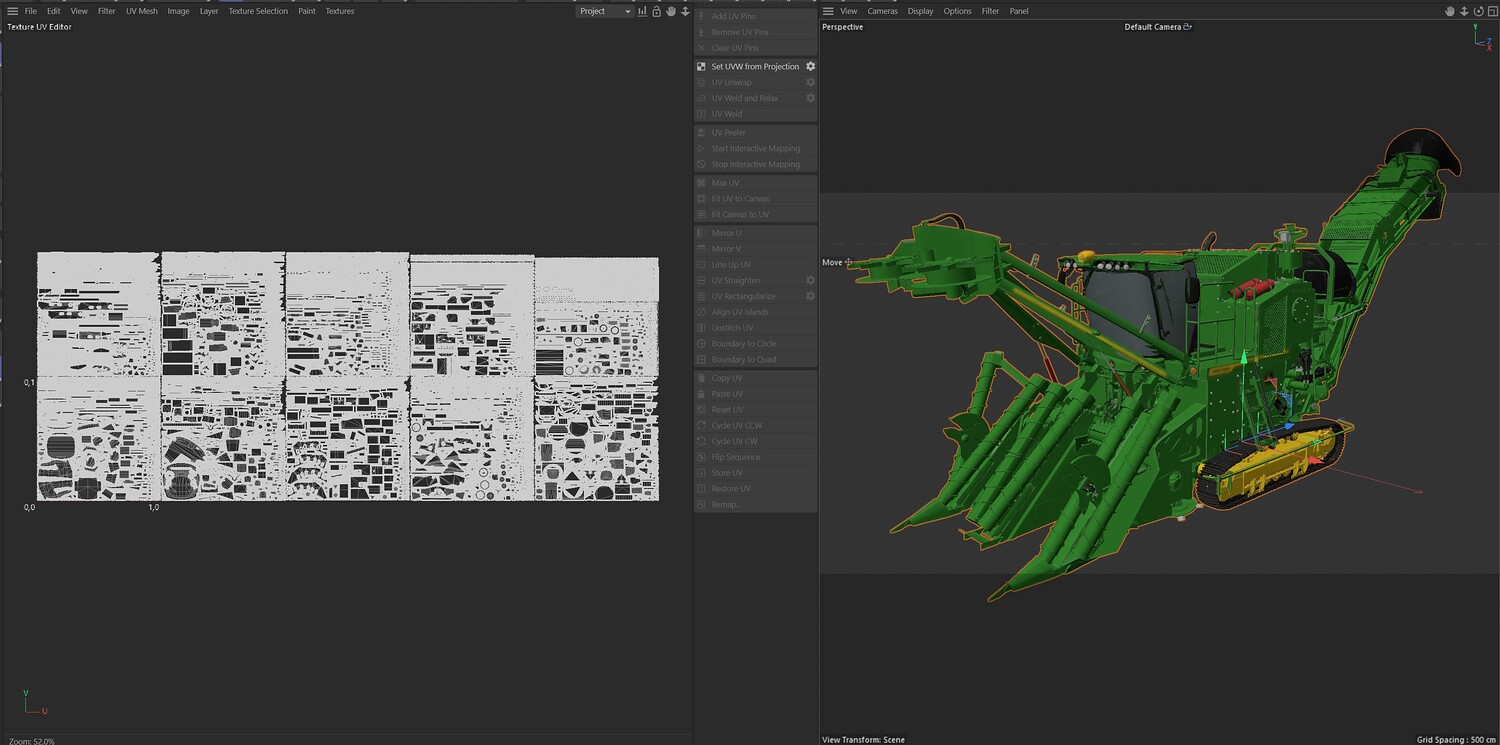Click the zoom arrows icon in UV editor
Viewport: 1500px width, 745px height.
pyautogui.click(x=685, y=11)
